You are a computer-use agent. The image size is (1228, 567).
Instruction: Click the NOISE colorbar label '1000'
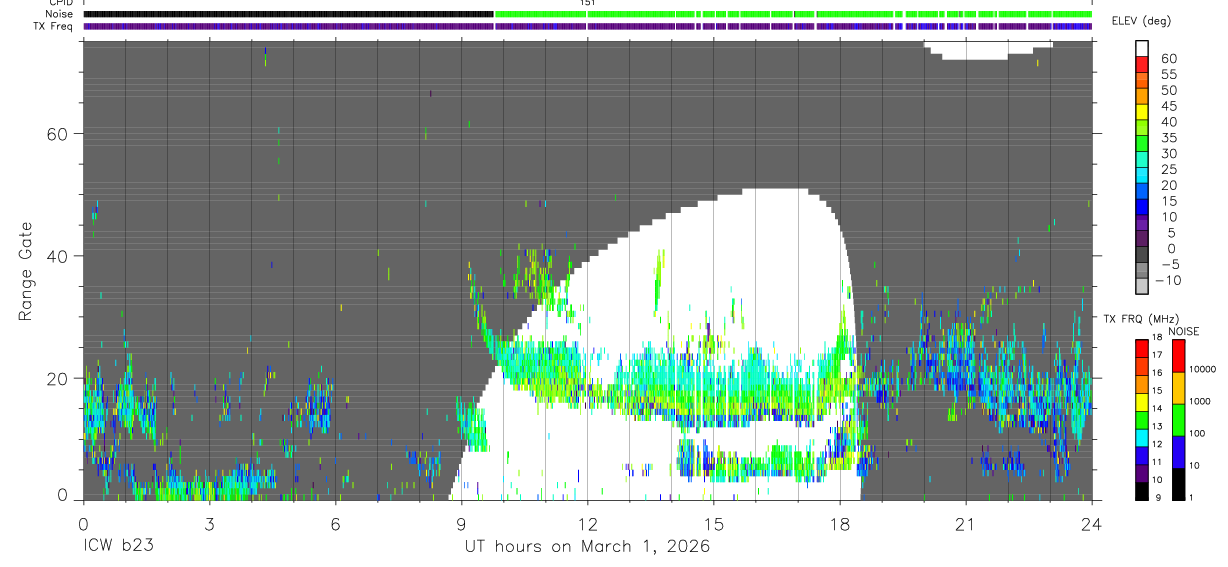[1201, 401]
